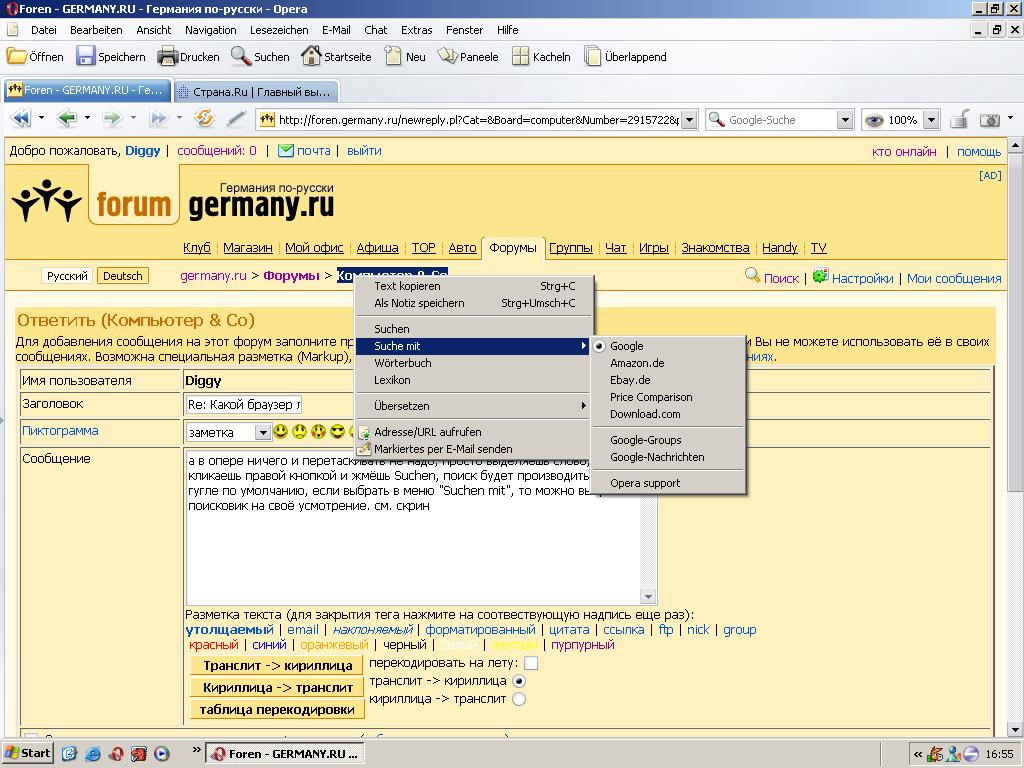Click the Speichern floppy disk icon

pyautogui.click(x=86, y=56)
